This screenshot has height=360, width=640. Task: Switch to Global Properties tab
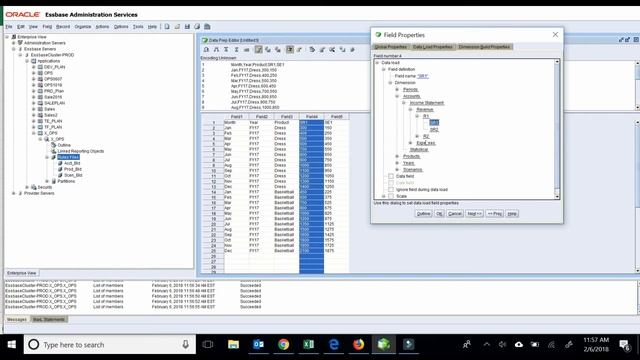391,47
